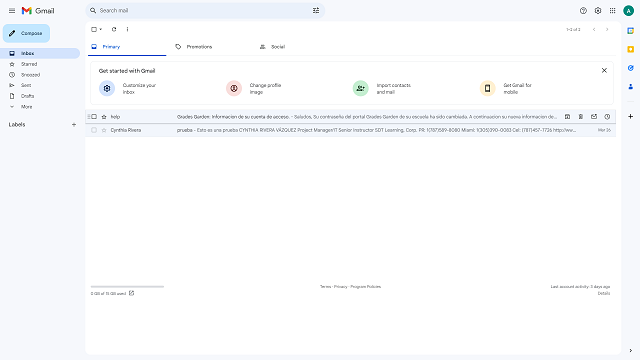Open the account avatar menu
This screenshot has height=360, width=640.
[x=629, y=11]
